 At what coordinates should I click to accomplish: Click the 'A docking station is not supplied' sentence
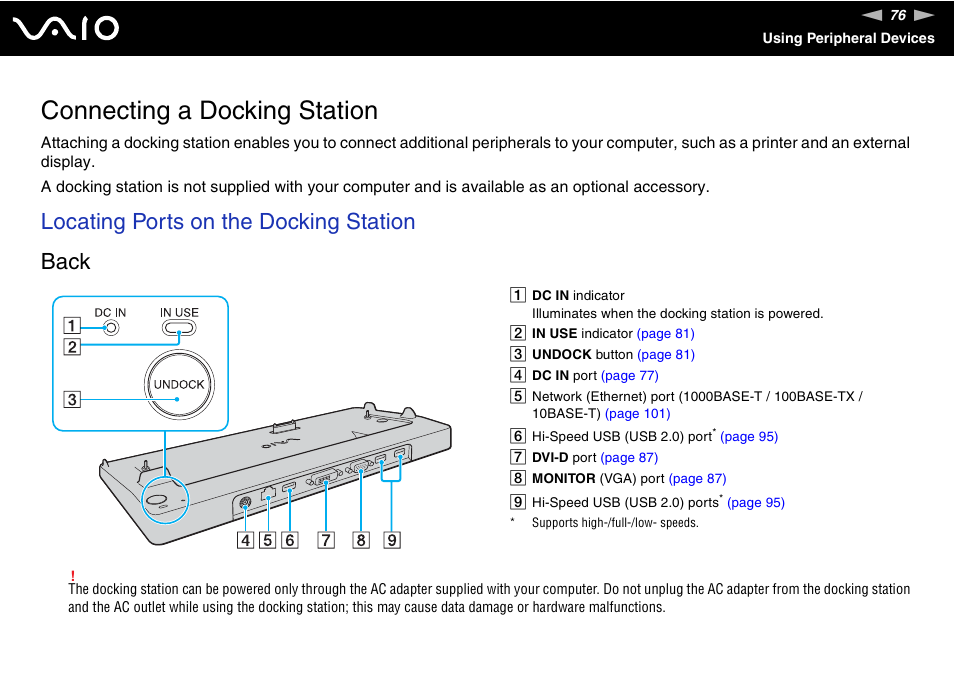(375, 187)
